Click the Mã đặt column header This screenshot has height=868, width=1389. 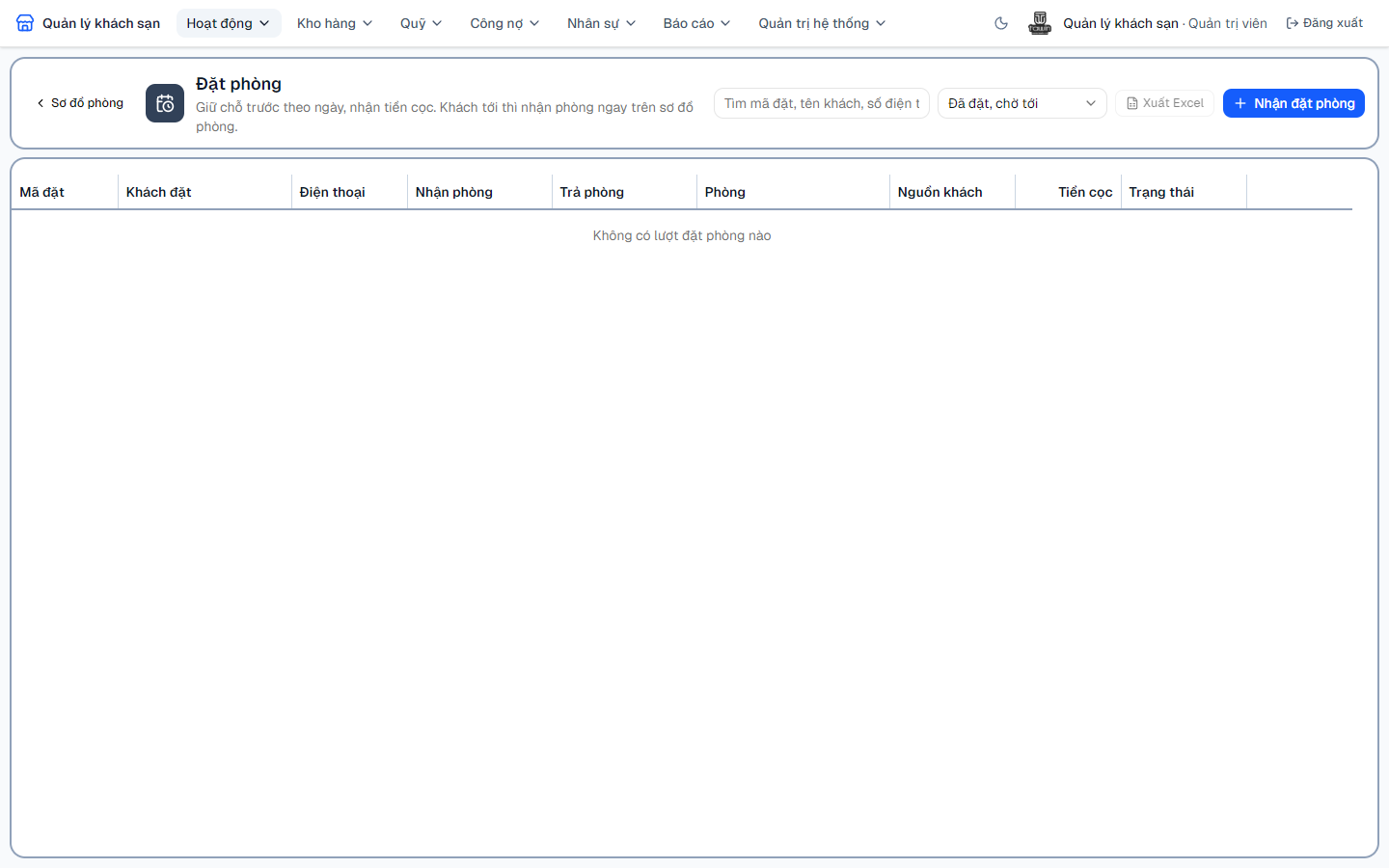pos(65,192)
